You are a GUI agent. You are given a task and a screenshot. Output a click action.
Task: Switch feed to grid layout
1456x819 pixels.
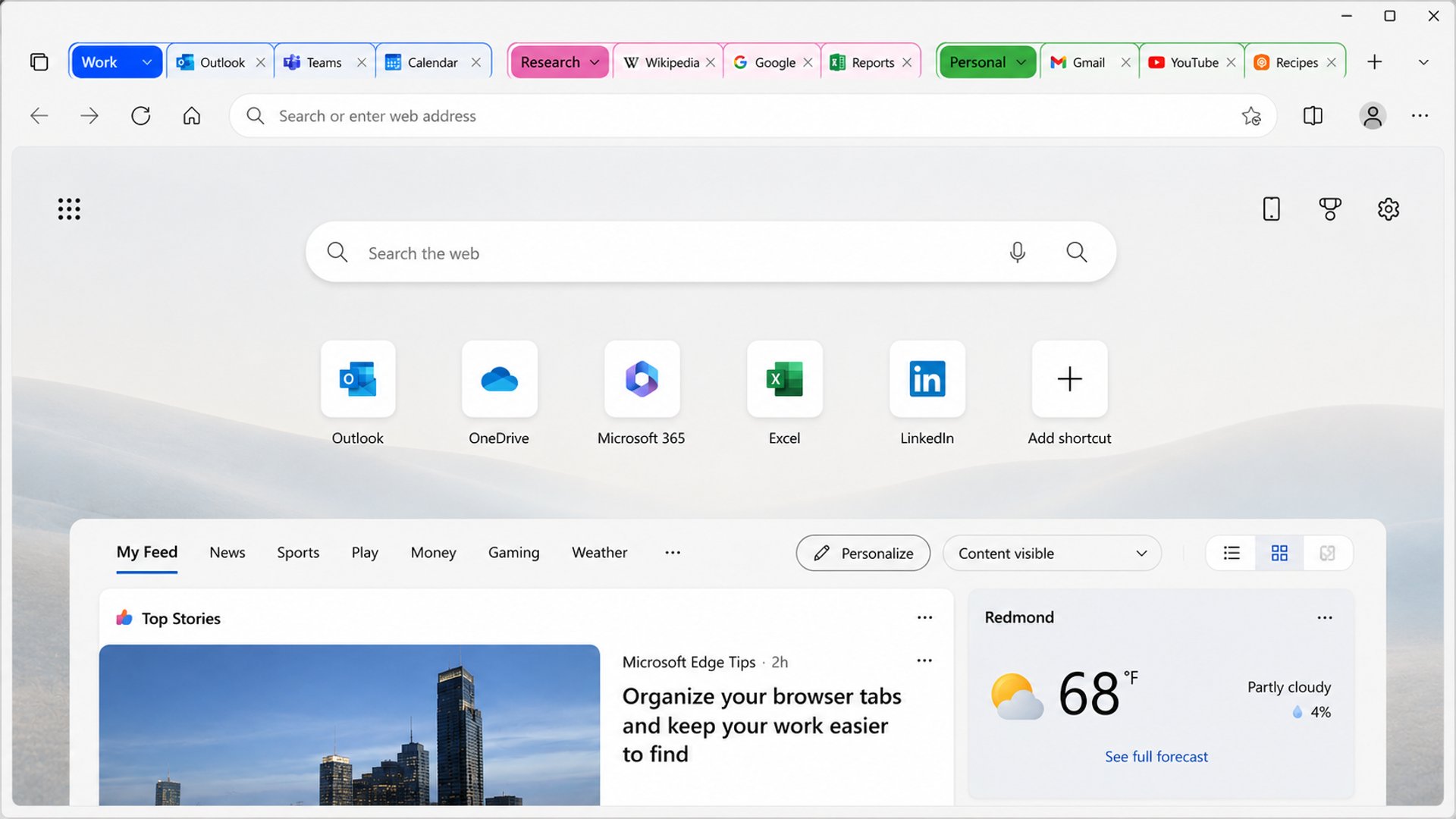coord(1279,554)
